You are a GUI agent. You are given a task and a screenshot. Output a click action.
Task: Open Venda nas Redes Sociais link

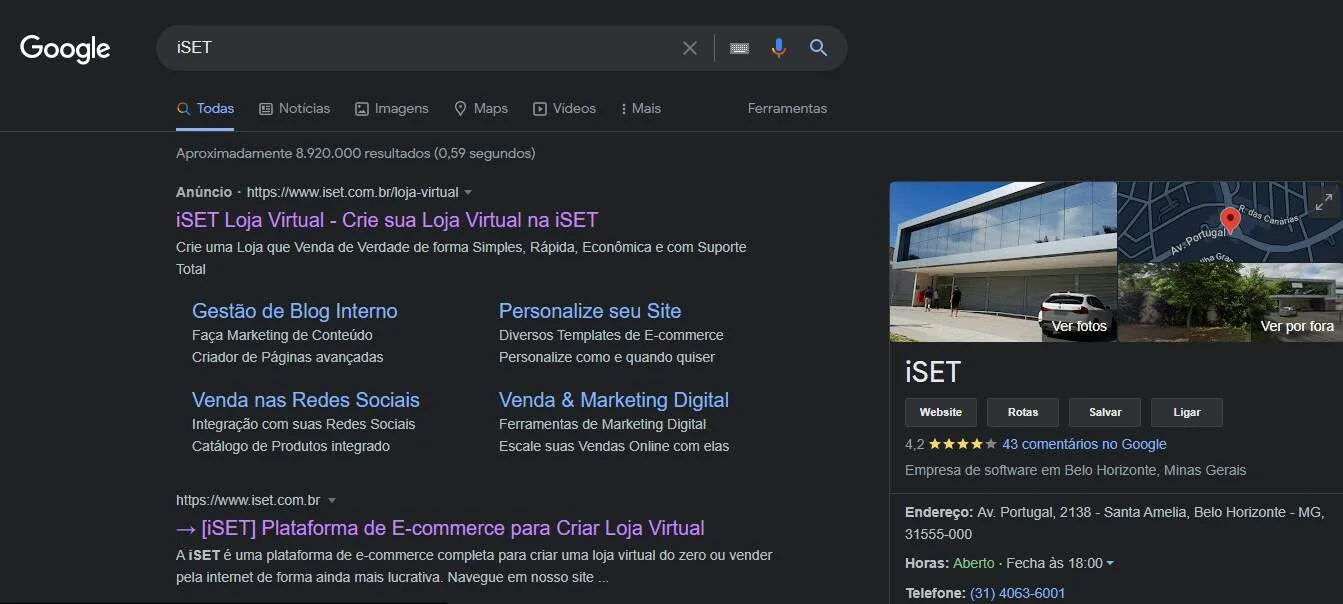point(306,400)
